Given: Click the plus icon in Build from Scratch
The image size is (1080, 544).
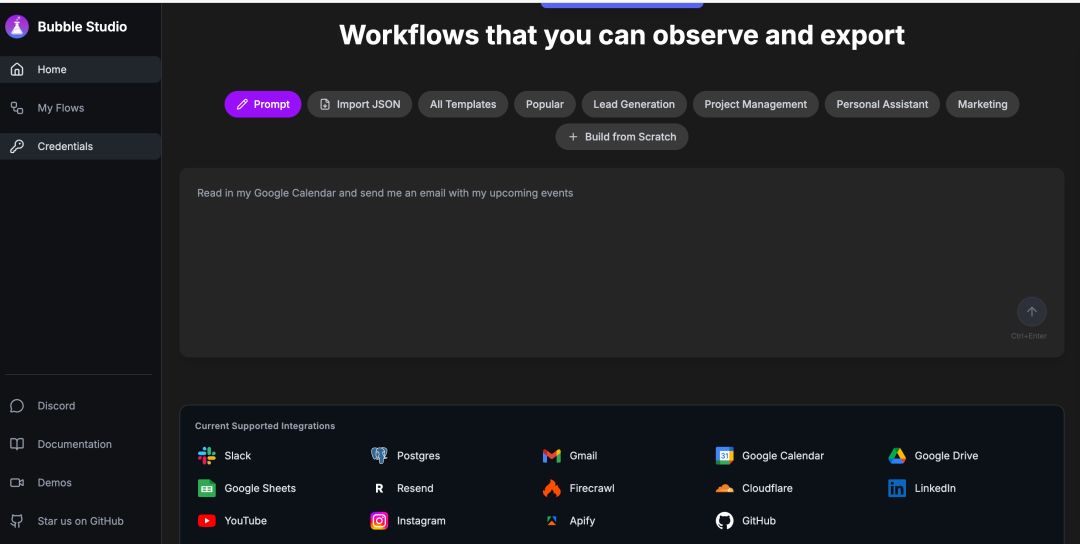Looking at the screenshot, I should coord(573,137).
